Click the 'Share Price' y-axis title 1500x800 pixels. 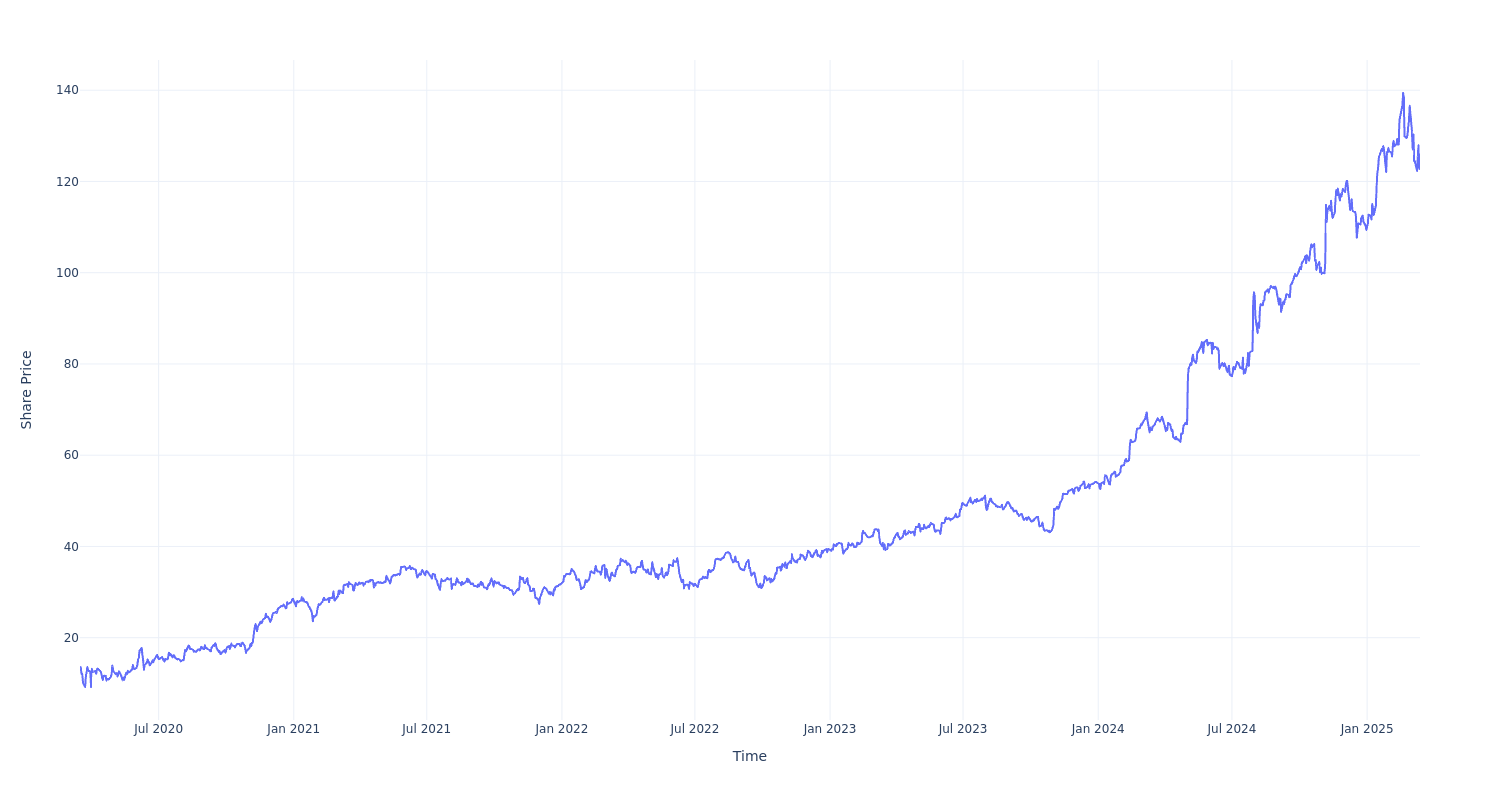coord(27,390)
